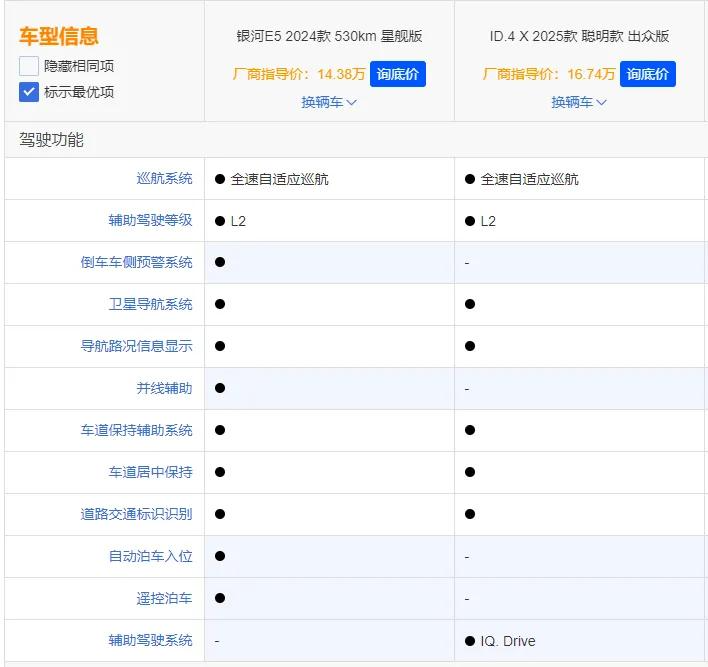Click the 驾驶功能 section header

(51, 140)
